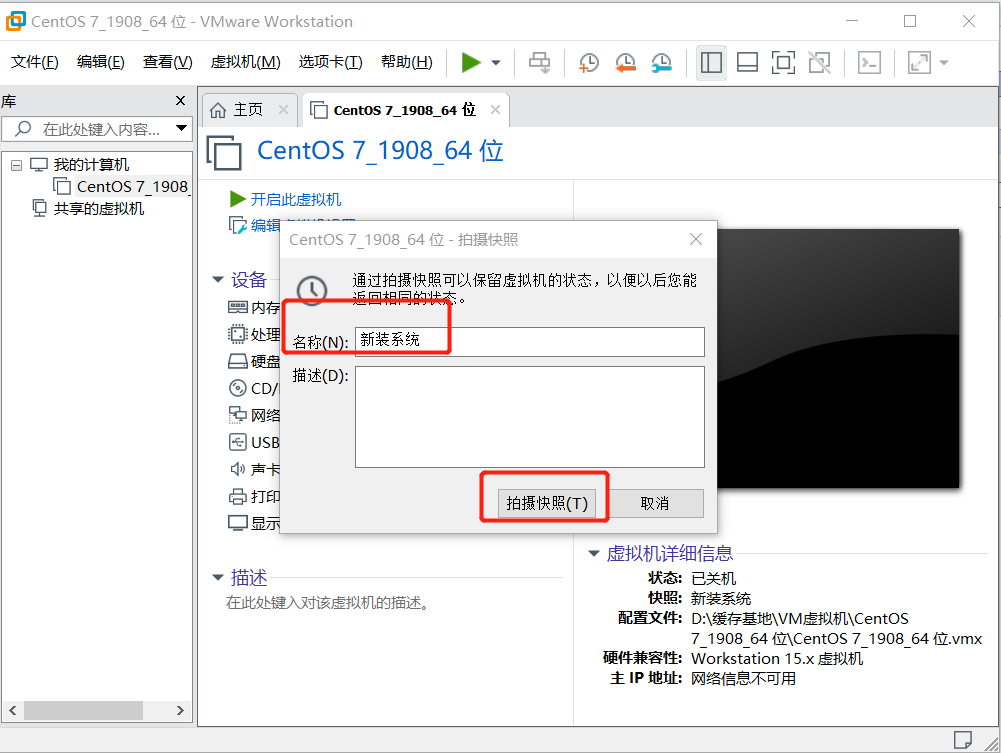
Task: Close the 库 library panel
Action: point(181,101)
